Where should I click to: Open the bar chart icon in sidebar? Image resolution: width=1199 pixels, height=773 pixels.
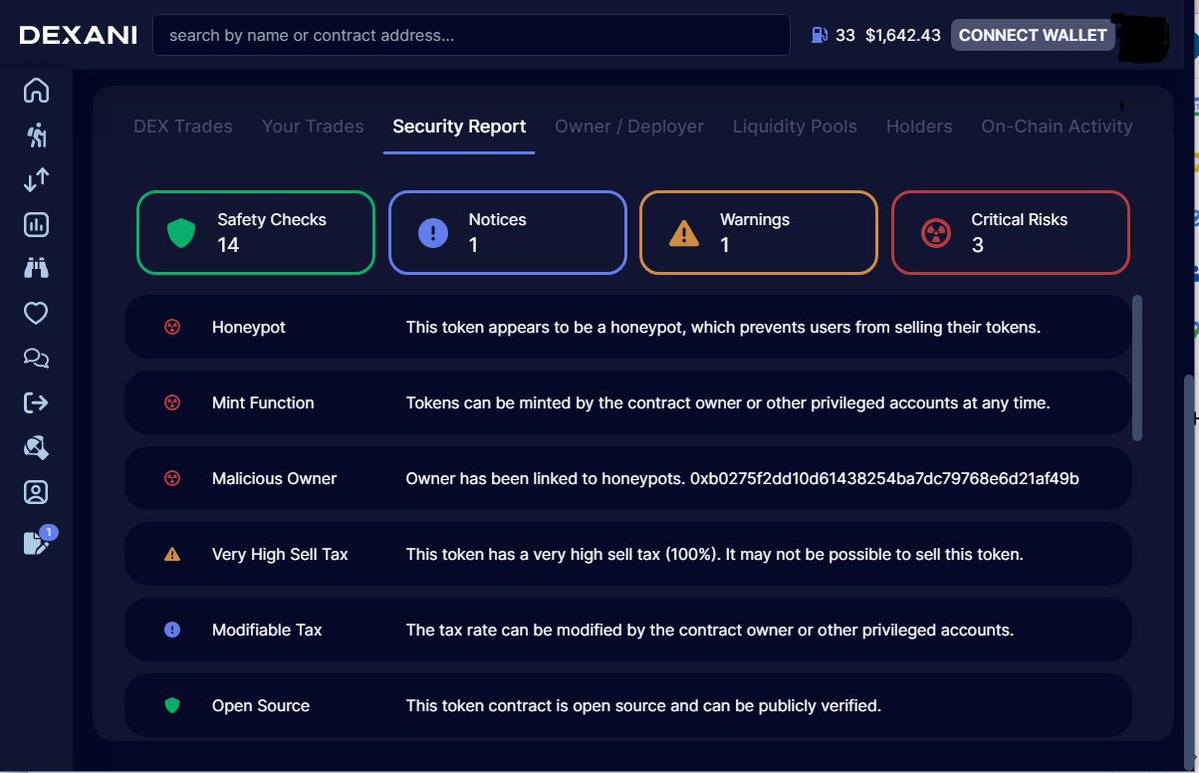tap(36, 225)
